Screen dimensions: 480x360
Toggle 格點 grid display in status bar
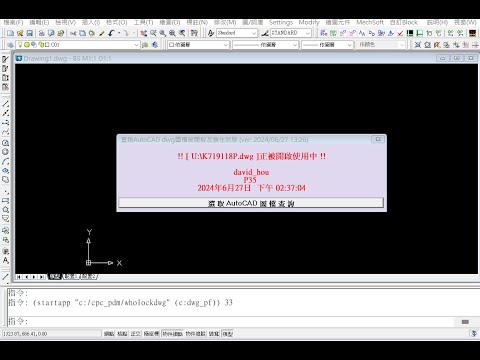pos(122,334)
